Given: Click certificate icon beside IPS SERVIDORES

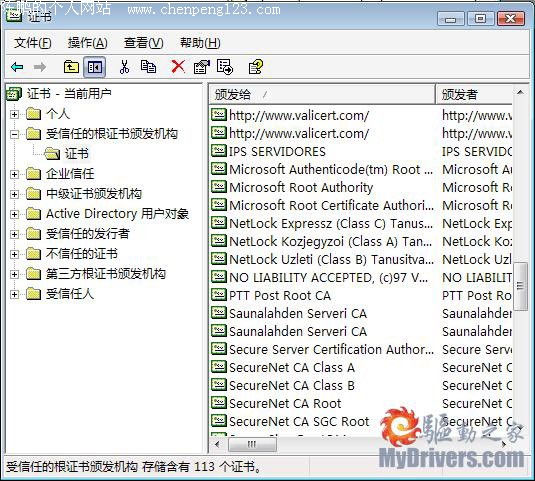Looking at the screenshot, I should click(x=218, y=151).
